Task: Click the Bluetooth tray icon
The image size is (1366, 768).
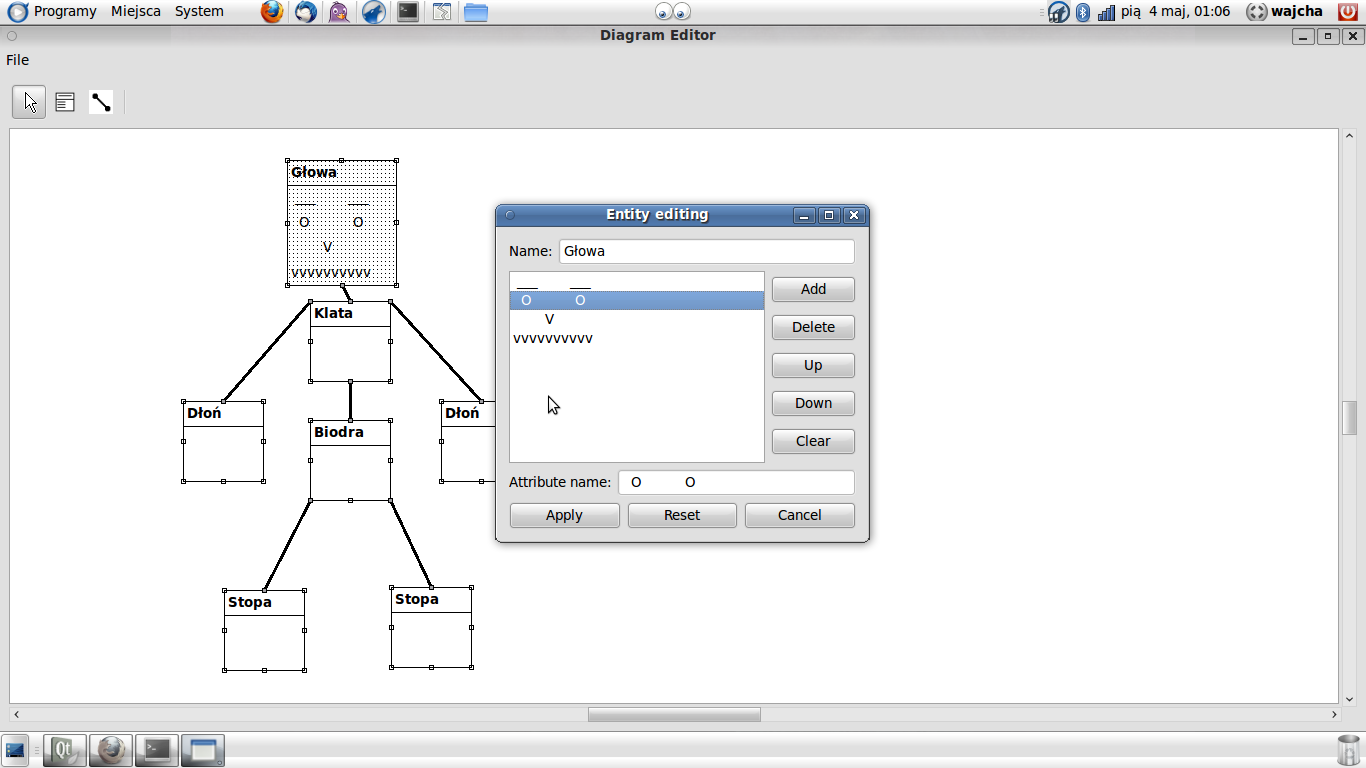Action: 1083,12
